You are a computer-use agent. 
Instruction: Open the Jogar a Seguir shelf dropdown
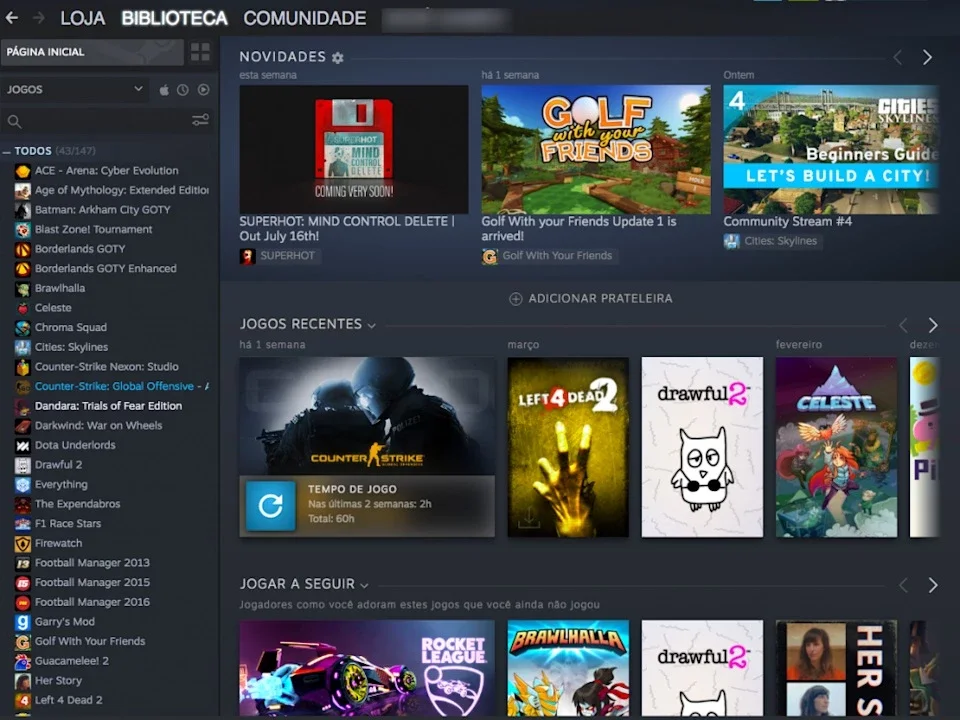(x=364, y=586)
